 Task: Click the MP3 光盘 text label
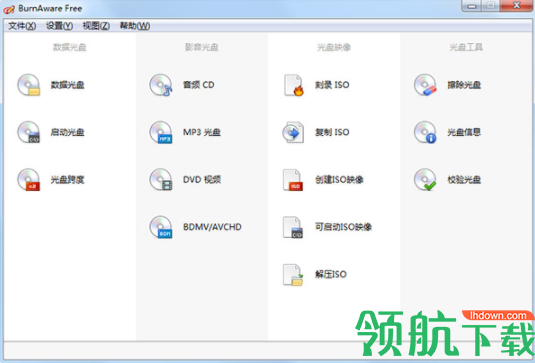(202, 132)
